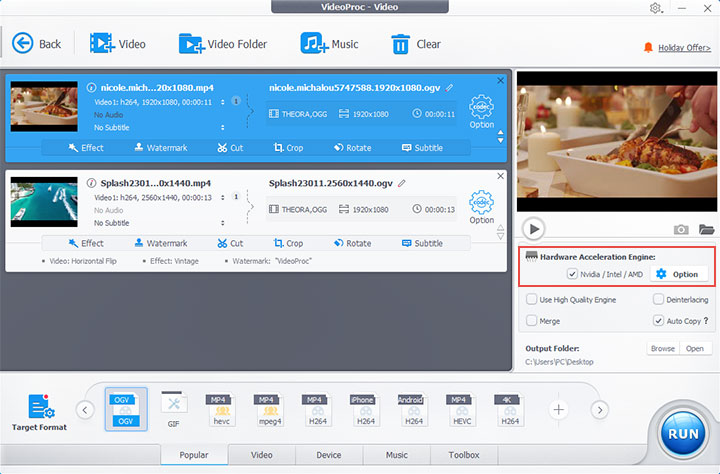The image size is (720, 474).
Task: Show info for nicole.mich...20x1080.mp4
Action: (91, 87)
